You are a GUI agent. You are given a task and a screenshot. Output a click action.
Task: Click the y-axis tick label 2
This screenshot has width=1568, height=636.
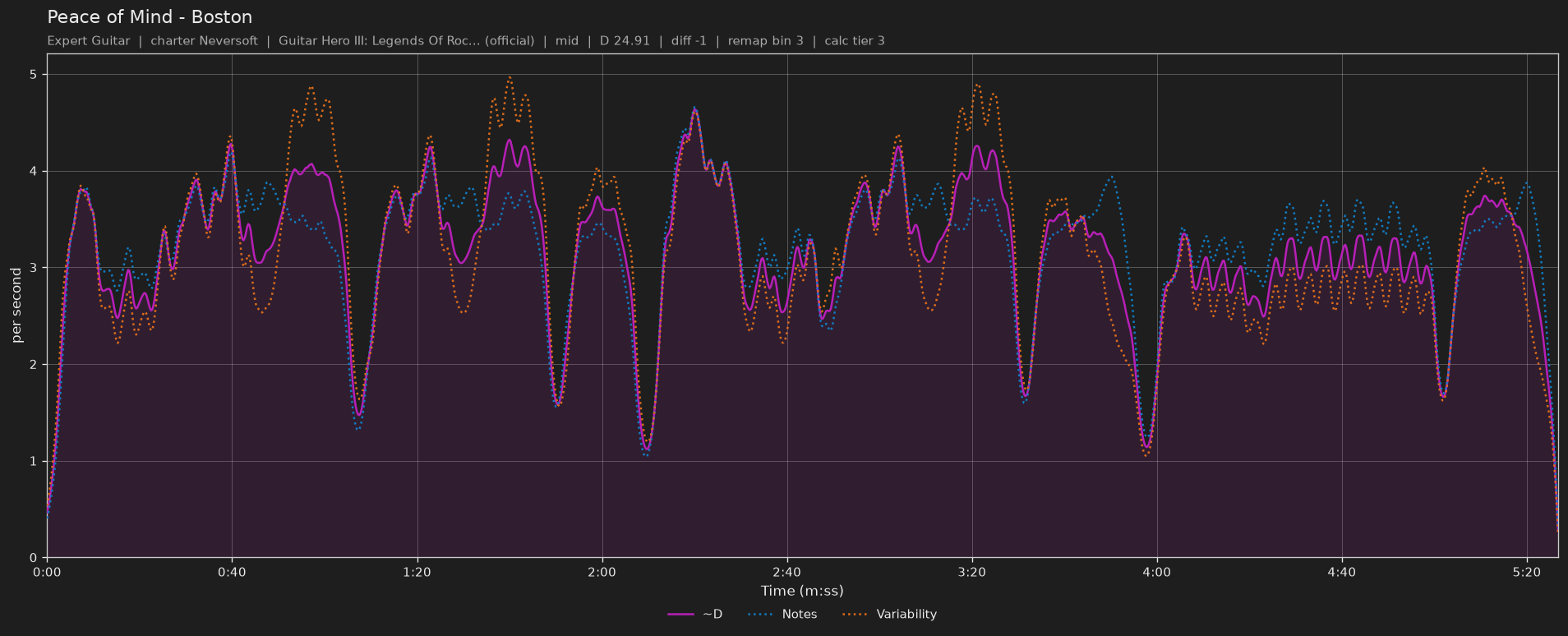coord(34,365)
